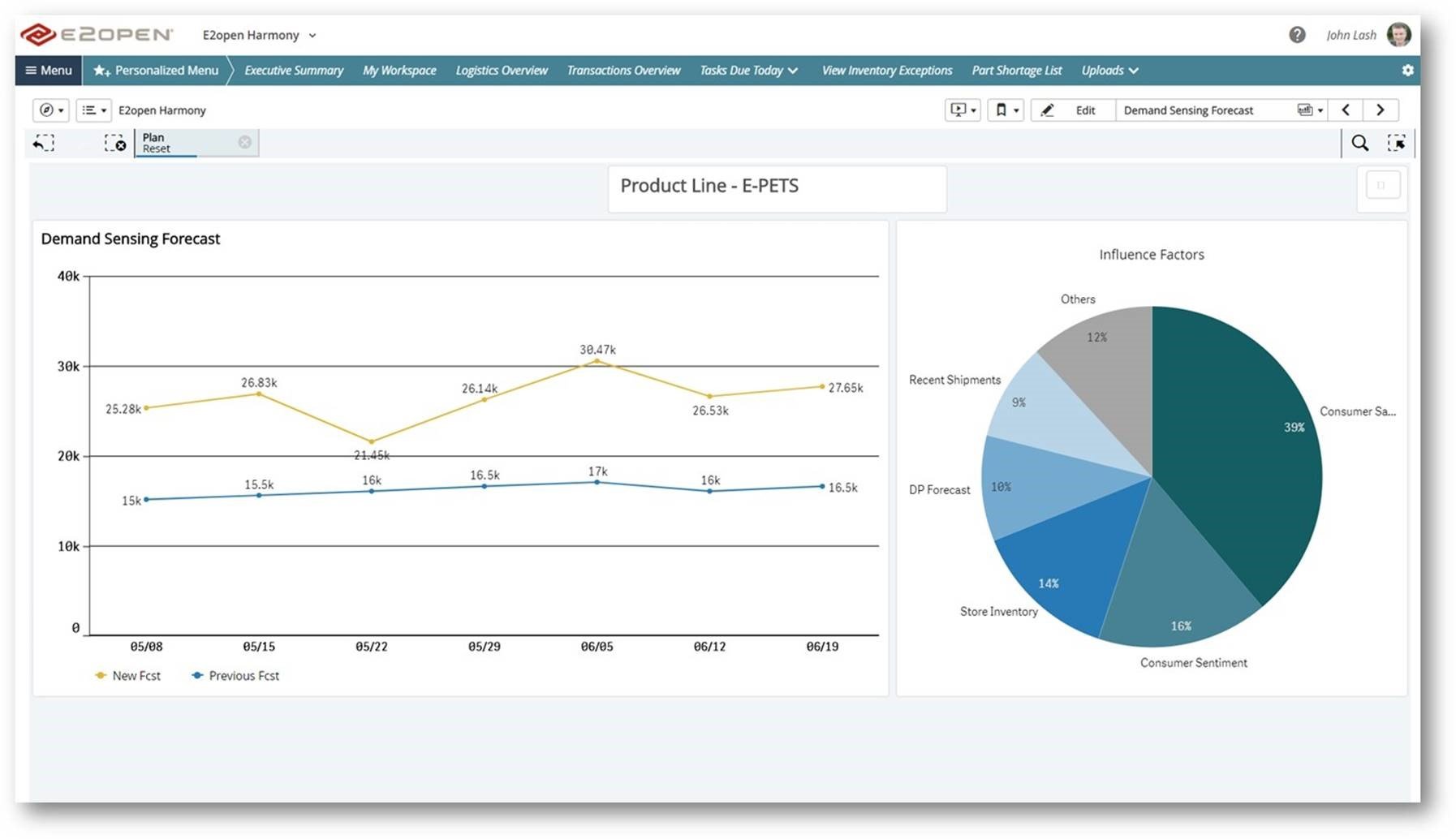Click the E2open logo
This screenshot has height=839, width=1456.
point(97,35)
